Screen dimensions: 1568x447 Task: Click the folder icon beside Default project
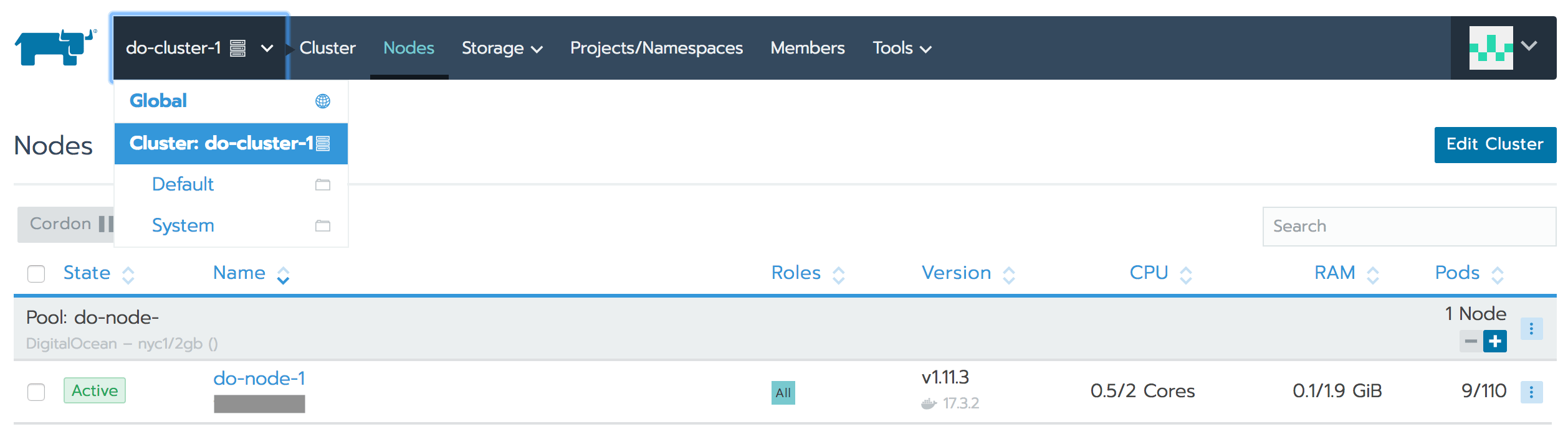(323, 184)
